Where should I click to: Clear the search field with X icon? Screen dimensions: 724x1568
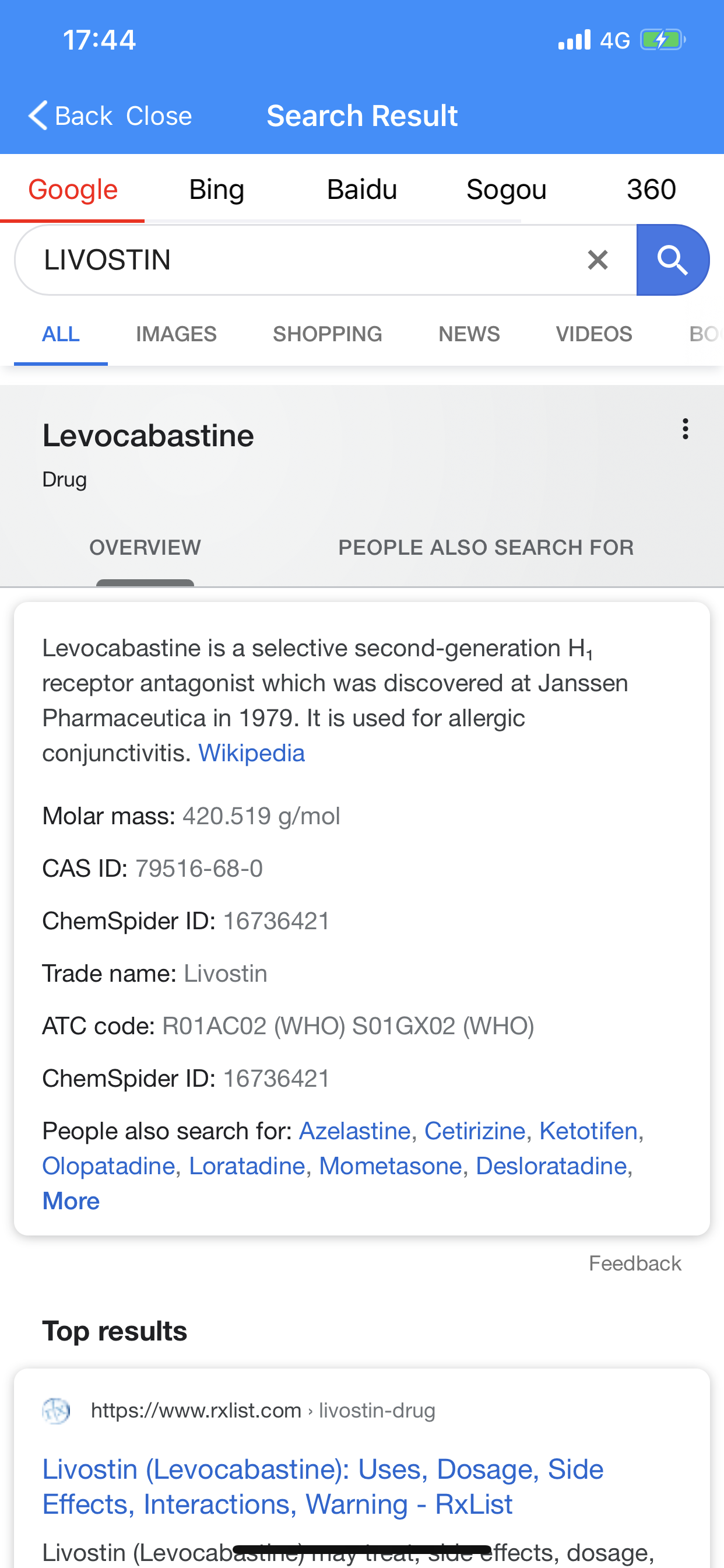pos(598,260)
